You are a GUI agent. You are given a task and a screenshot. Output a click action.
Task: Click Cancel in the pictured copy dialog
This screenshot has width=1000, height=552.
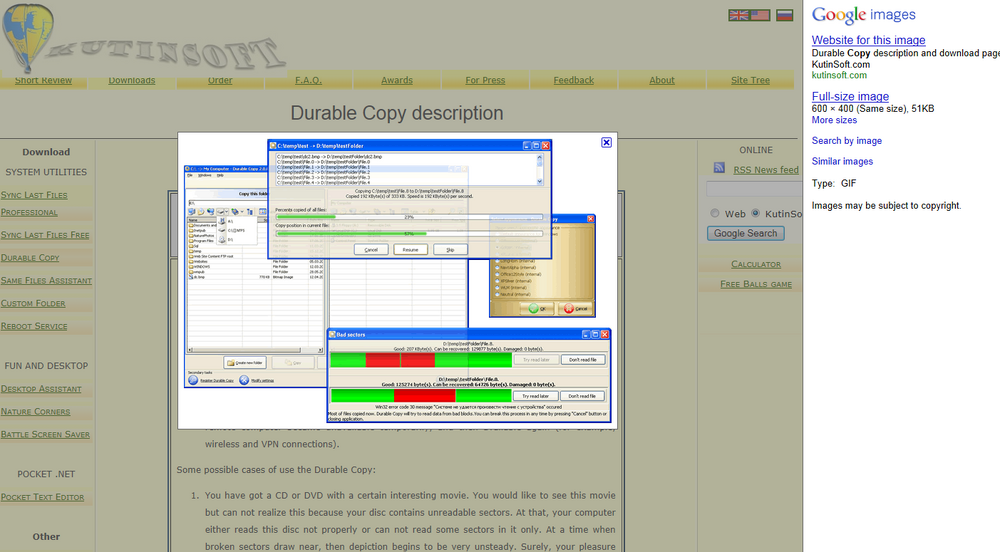[x=371, y=250]
